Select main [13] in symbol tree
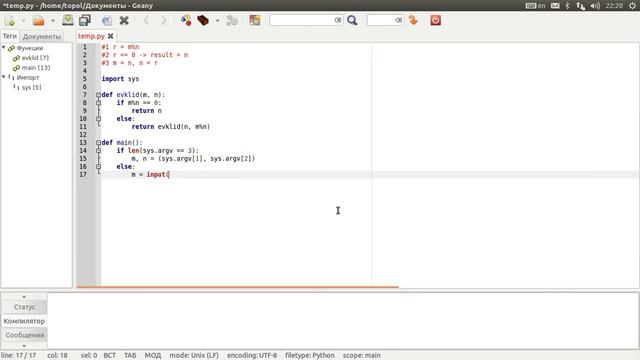Viewport: 640px width, 360px height. click(36, 67)
